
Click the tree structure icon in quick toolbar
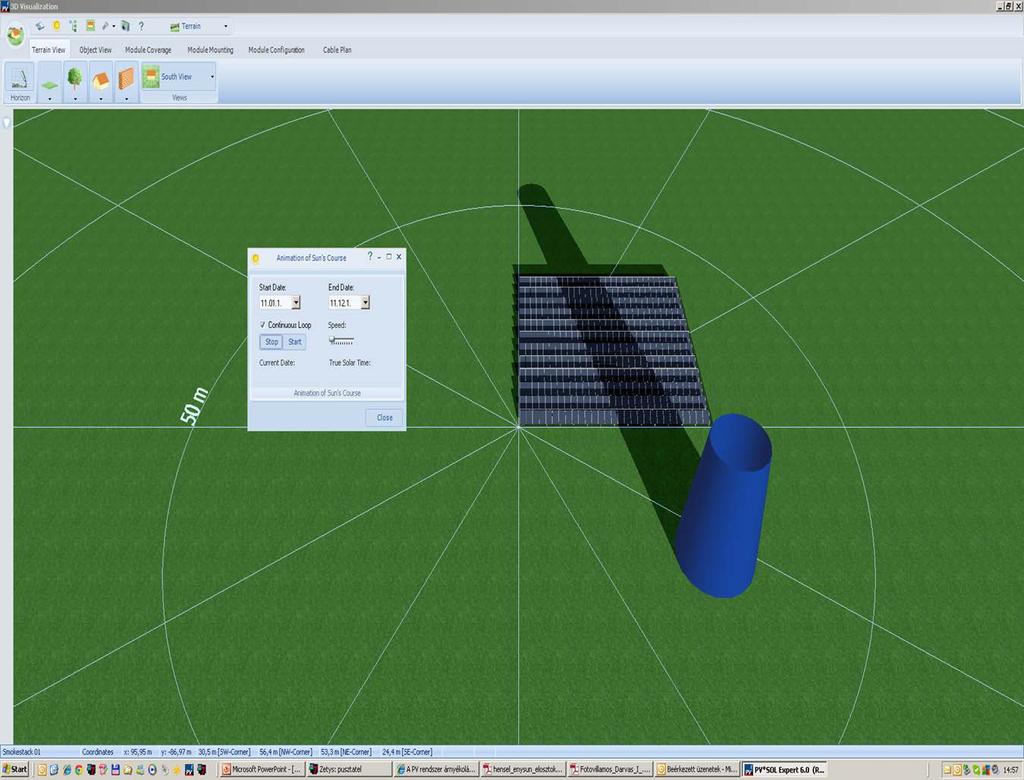(73, 26)
